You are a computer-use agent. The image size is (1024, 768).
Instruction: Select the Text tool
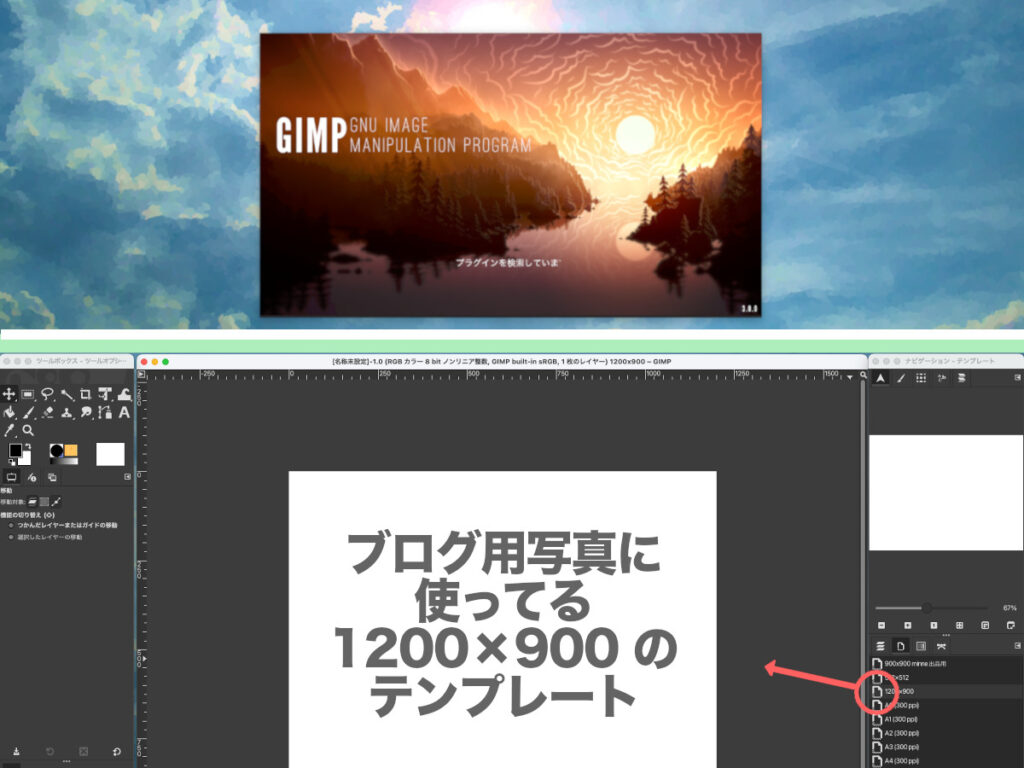tap(124, 412)
